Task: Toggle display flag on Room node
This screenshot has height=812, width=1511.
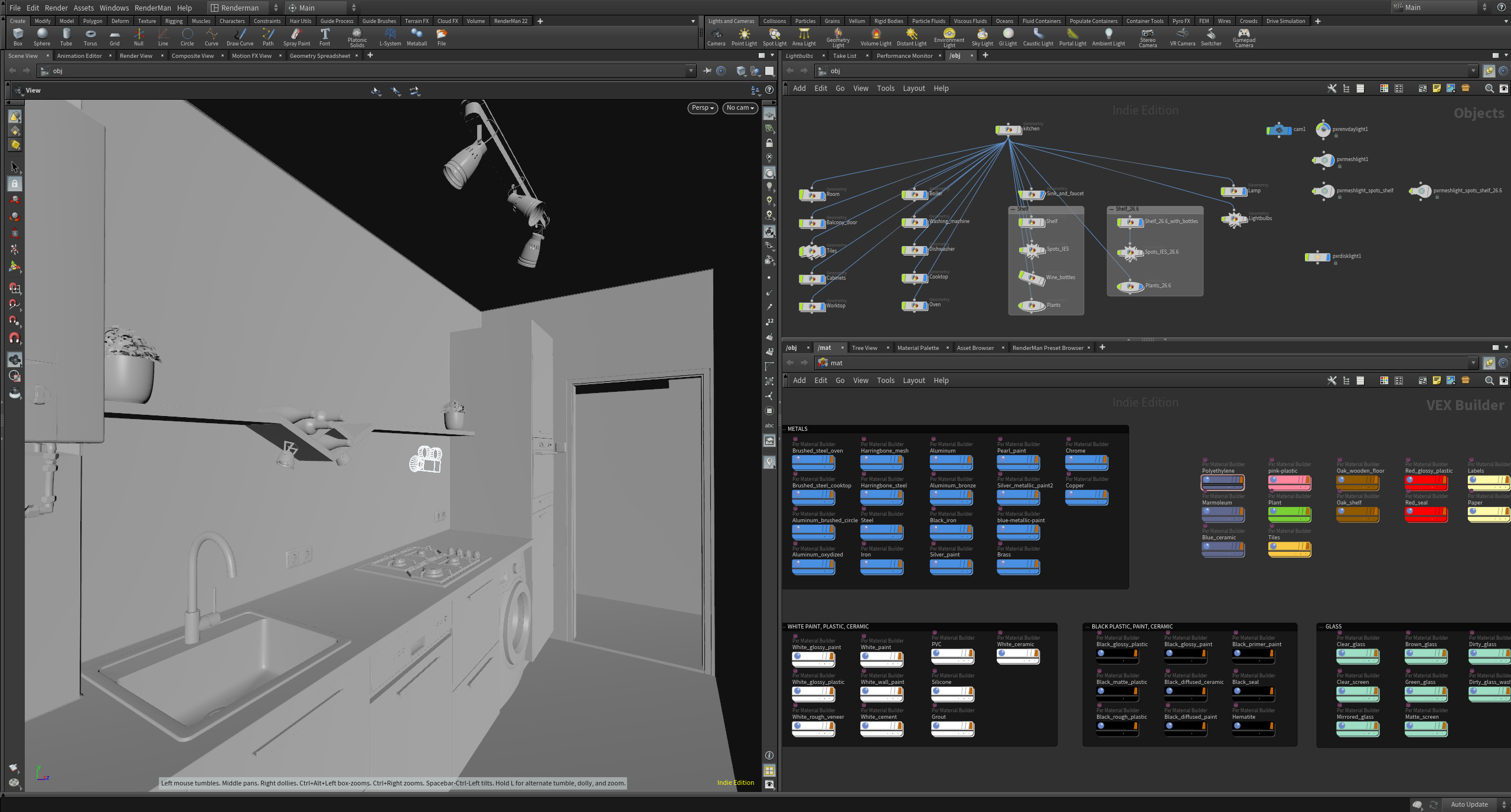Action: pos(822,195)
